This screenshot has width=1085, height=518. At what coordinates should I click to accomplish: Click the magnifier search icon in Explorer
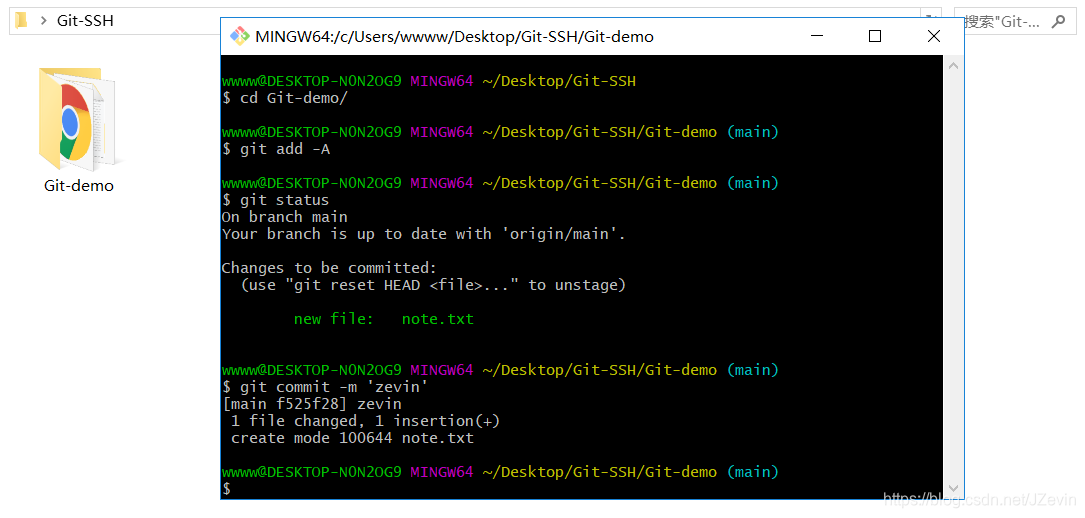pos(1058,21)
